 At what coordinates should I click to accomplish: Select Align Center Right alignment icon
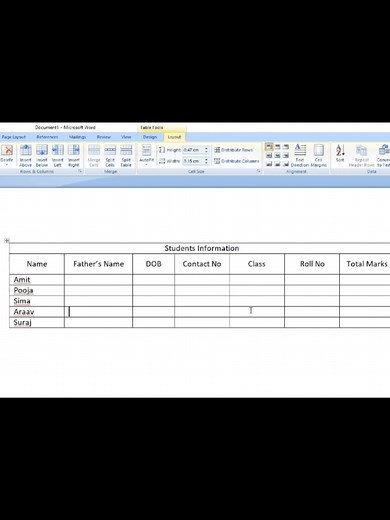[286, 155]
